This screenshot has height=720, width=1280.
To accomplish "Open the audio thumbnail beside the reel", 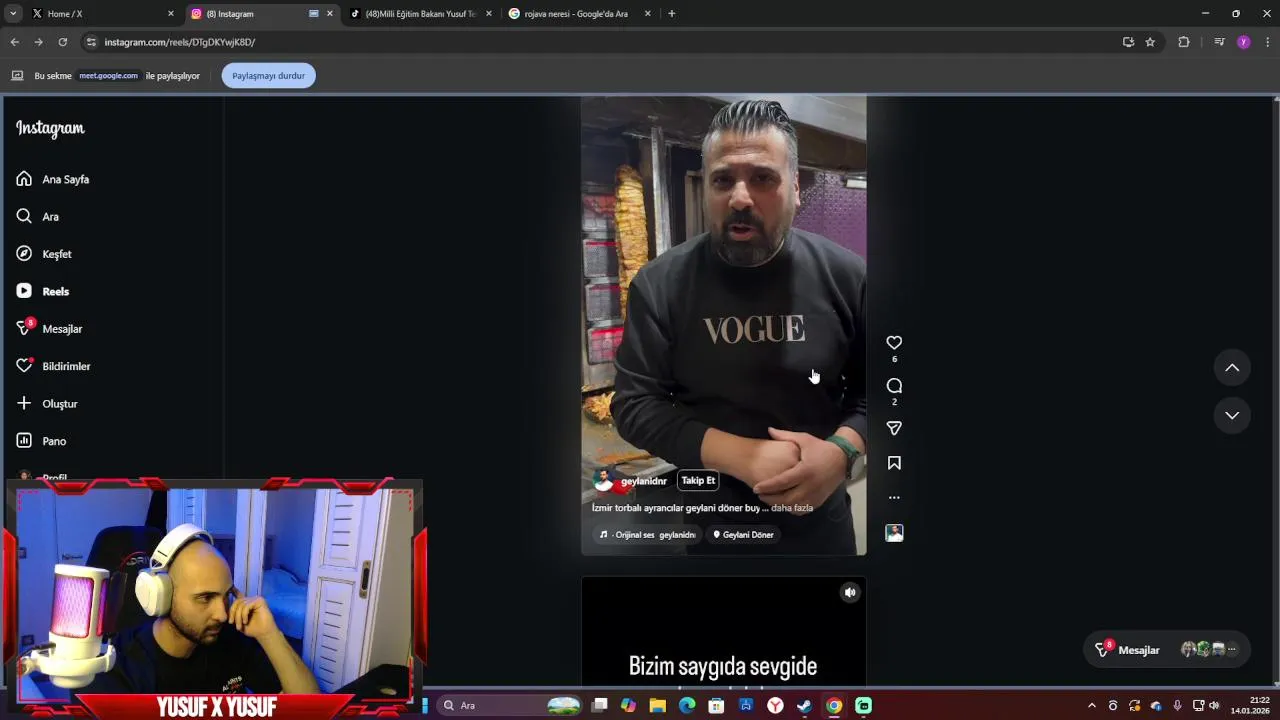I will pos(894,533).
